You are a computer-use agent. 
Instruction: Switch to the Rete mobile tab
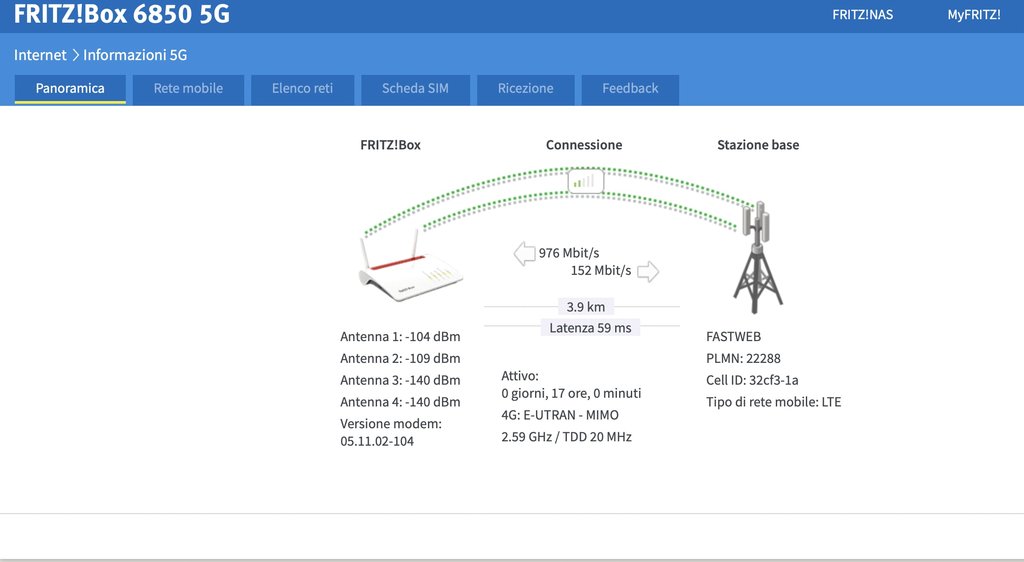pos(188,89)
